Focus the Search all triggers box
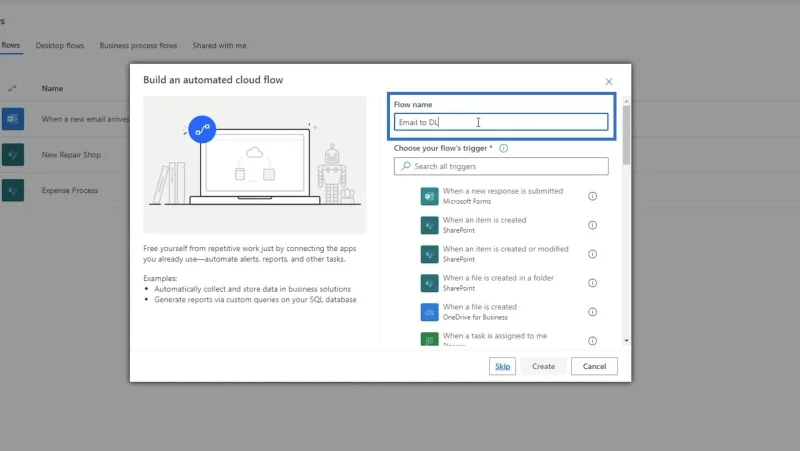The width and height of the screenshot is (800, 451). [501, 166]
